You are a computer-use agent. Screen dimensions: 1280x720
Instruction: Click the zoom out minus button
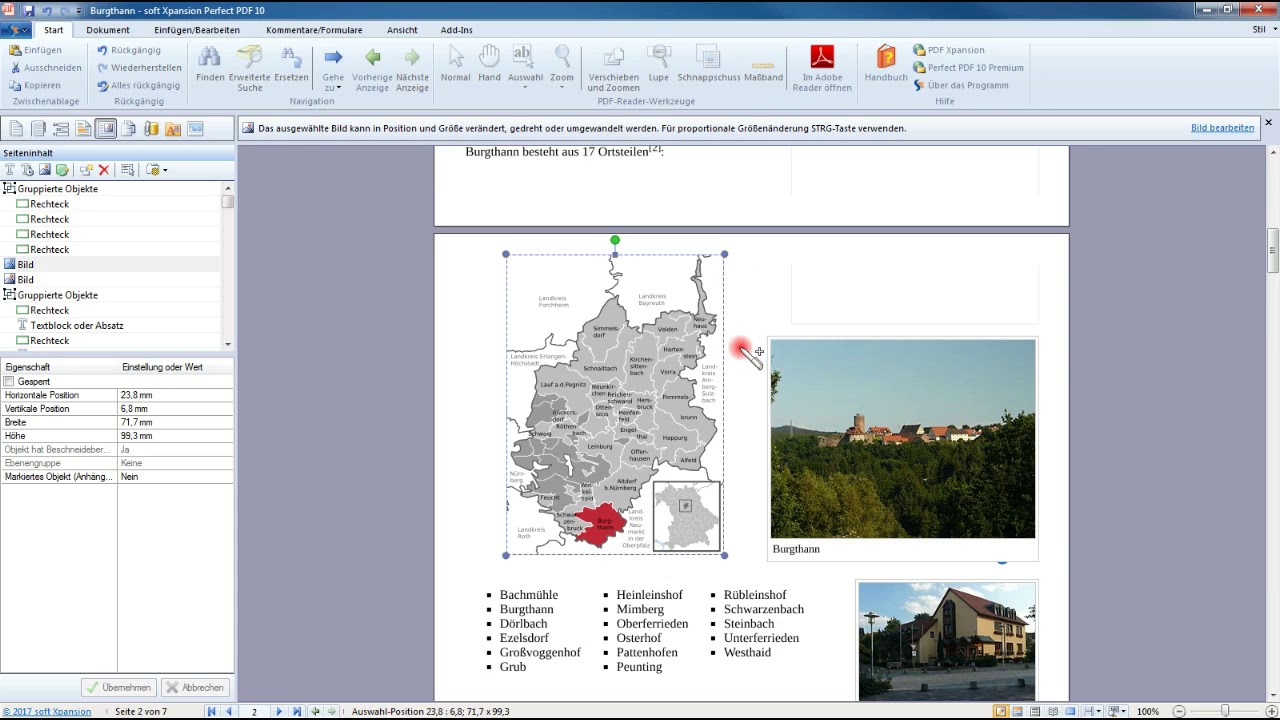(x=1179, y=712)
